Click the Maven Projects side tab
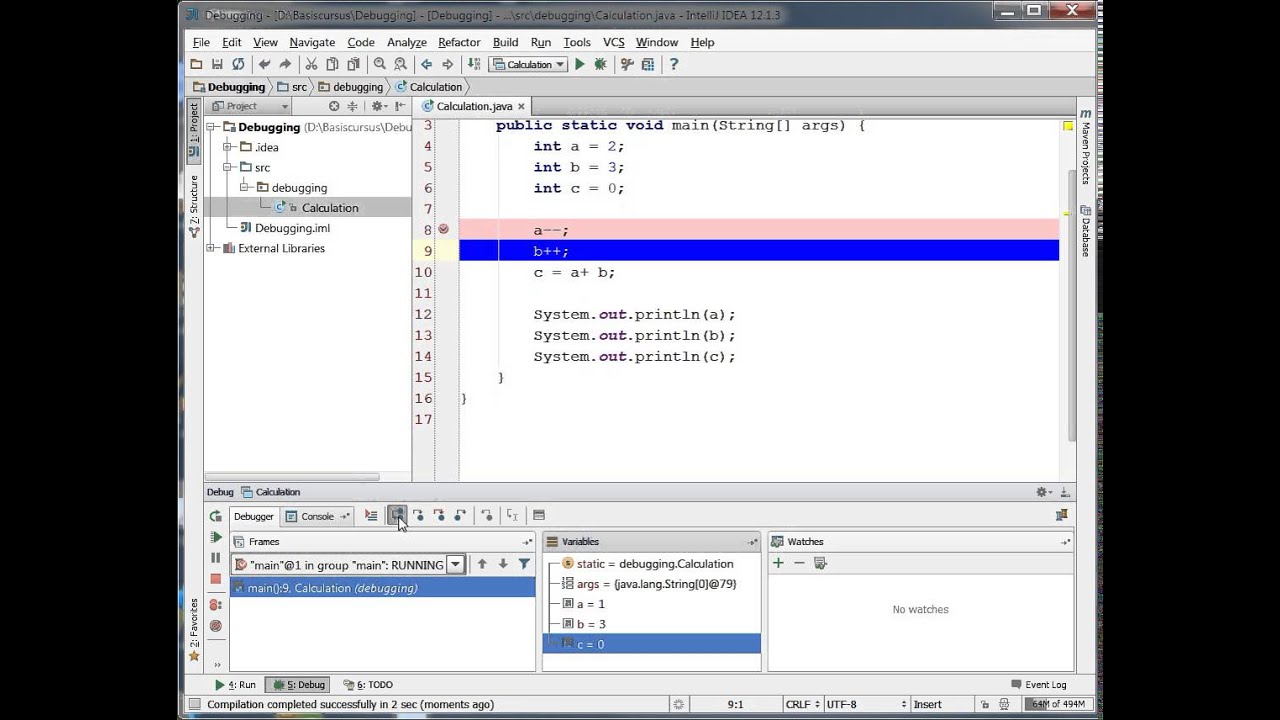 point(1085,146)
